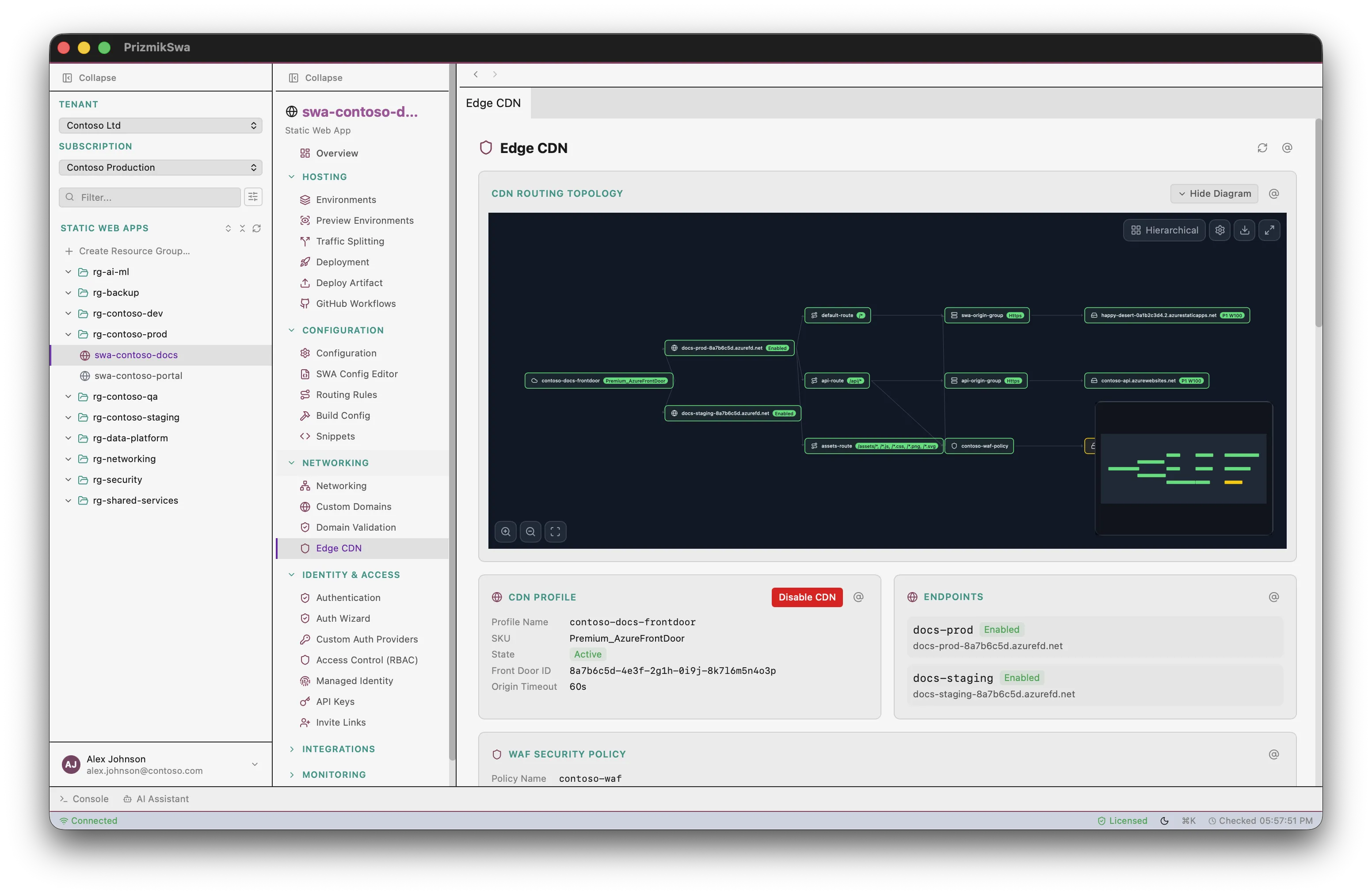Zoom in on the CDN routing diagram

[x=506, y=531]
